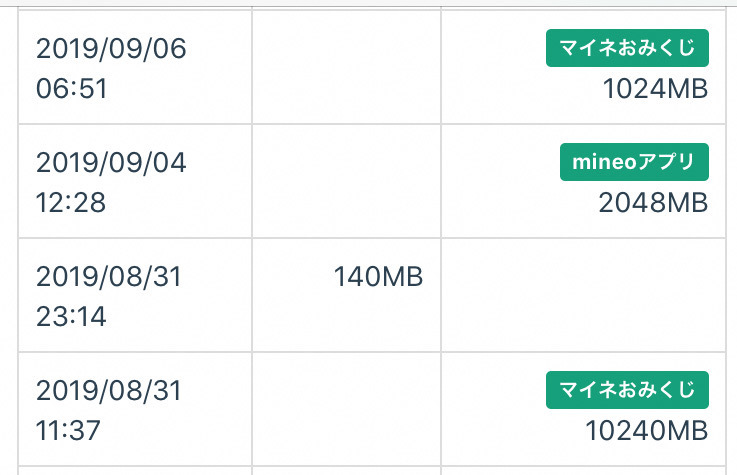Click the 06:51 time
Image resolution: width=737 pixels, height=475 pixels.
pos(71,89)
